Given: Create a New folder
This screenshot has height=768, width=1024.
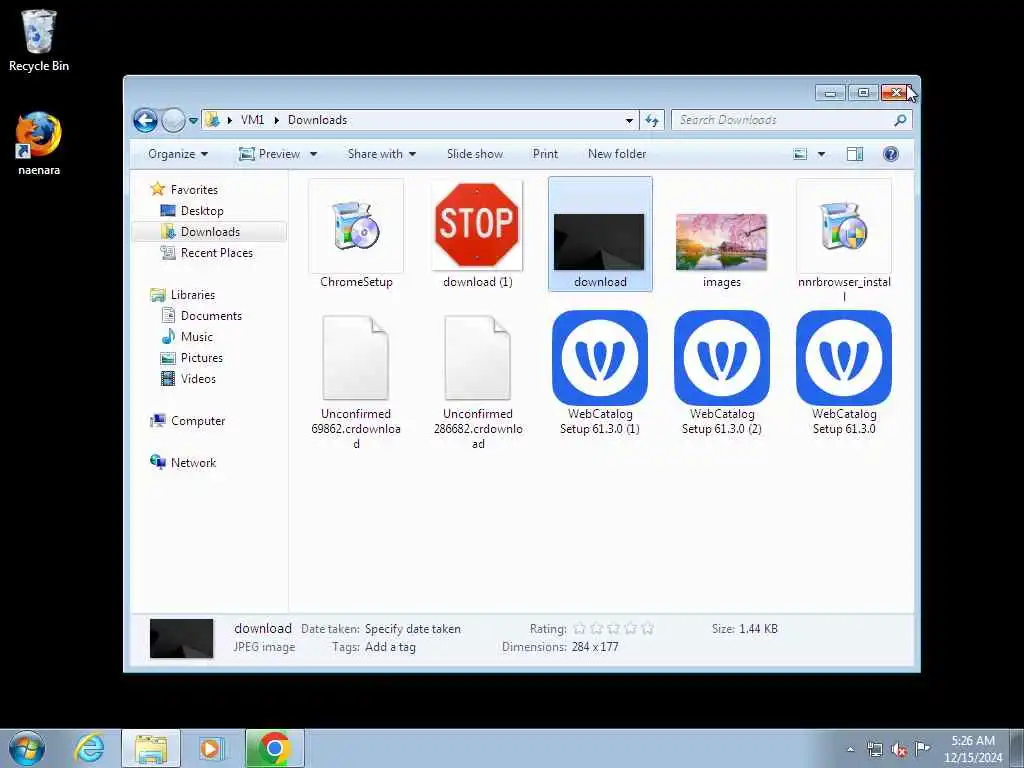Looking at the screenshot, I should [616, 154].
